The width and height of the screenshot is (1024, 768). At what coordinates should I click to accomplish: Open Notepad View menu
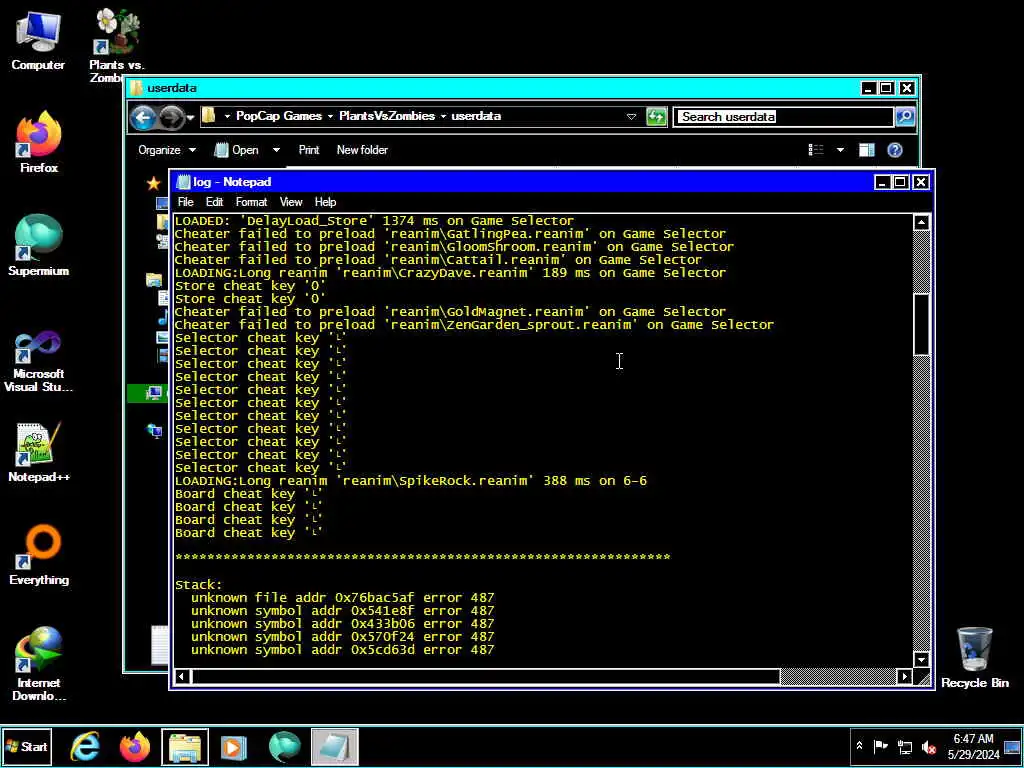(291, 202)
